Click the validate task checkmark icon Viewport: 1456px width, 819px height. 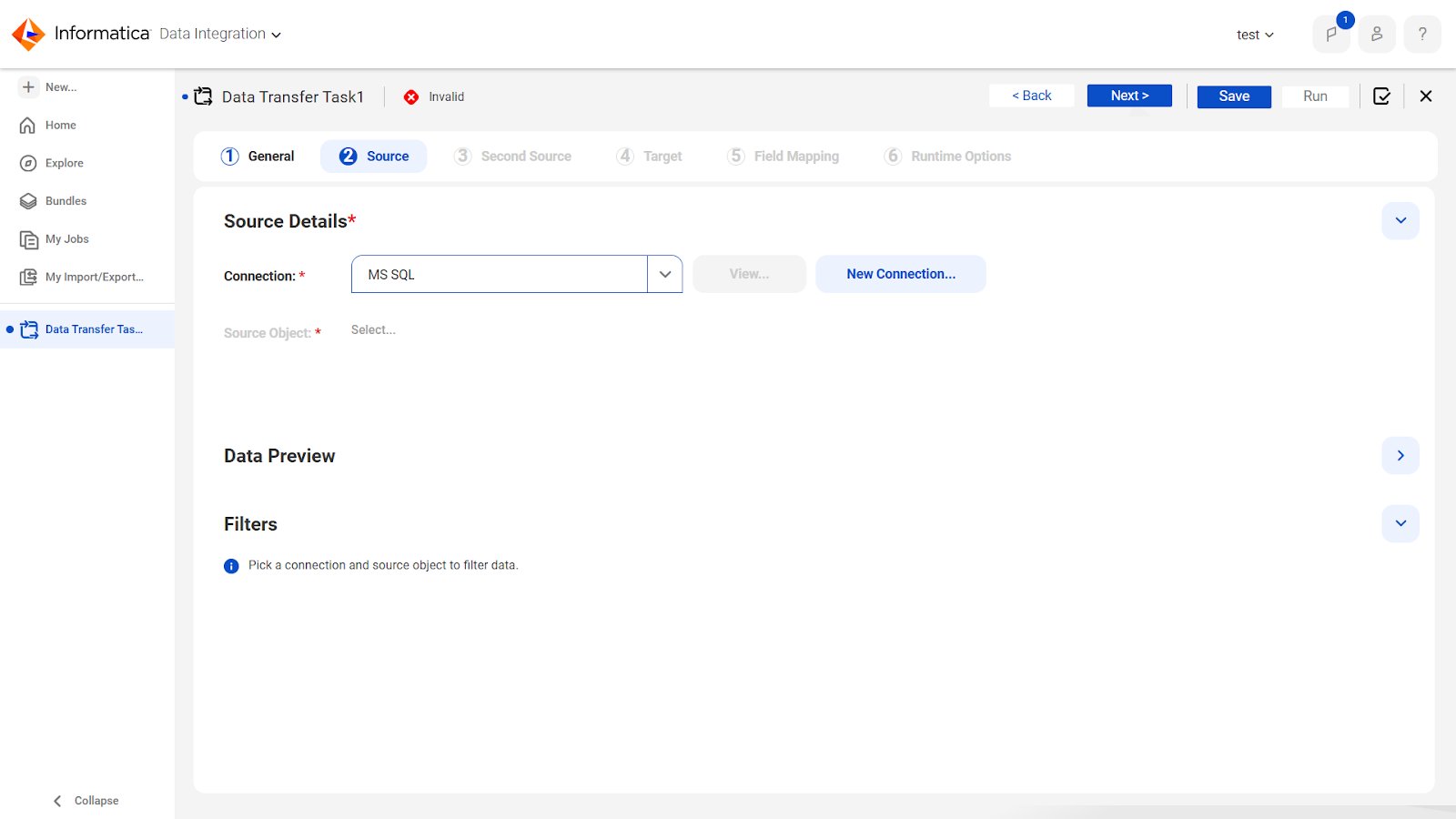coord(1381,96)
